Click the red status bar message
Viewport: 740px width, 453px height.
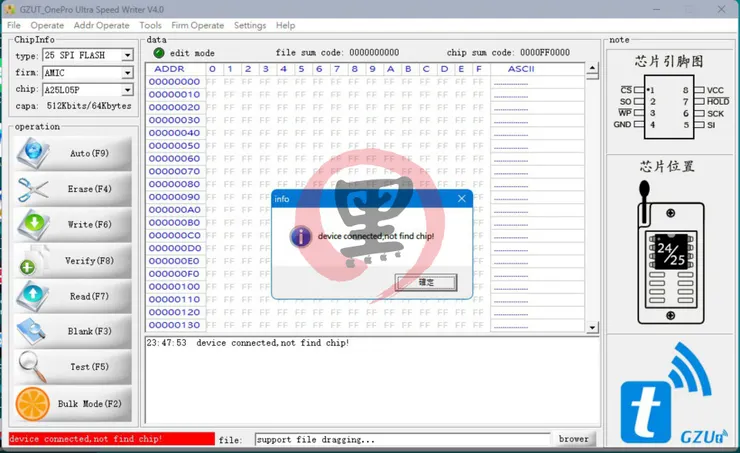point(111,439)
